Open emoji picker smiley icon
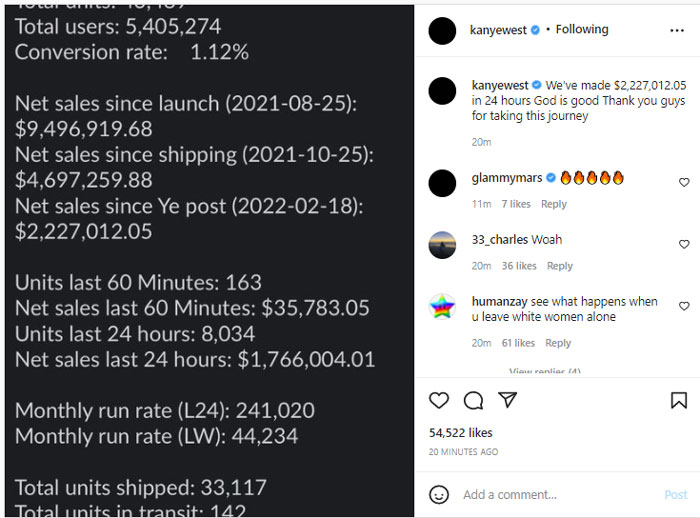The image size is (700, 518). (439, 494)
